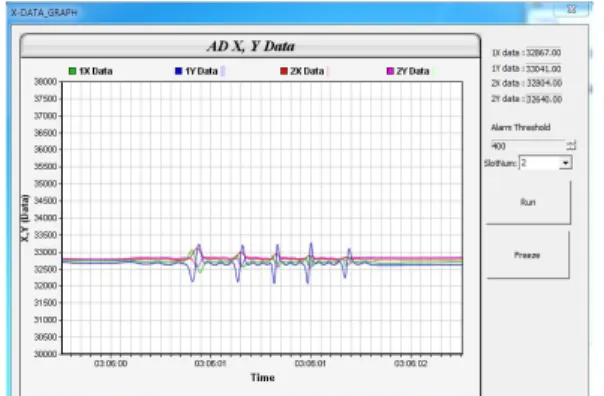The width and height of the screenshot is (604, 396).
Task: Click the X,Y (Data) axis title
Action: coord(25,218)
